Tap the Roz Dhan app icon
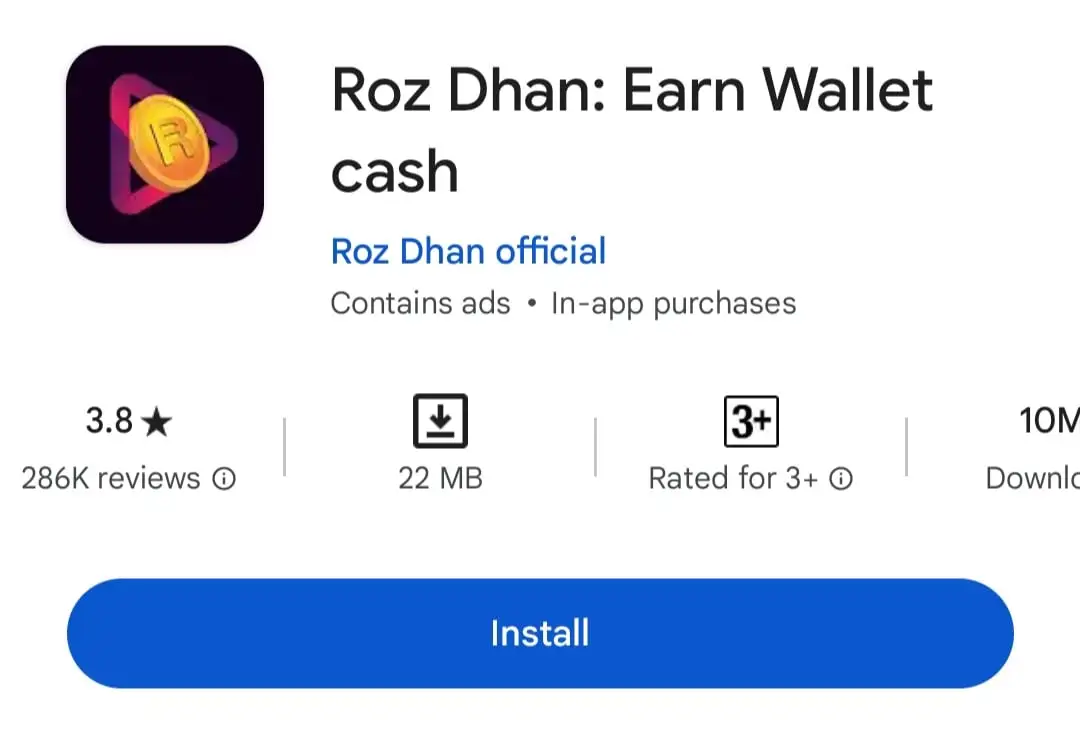 click(165, 144)
